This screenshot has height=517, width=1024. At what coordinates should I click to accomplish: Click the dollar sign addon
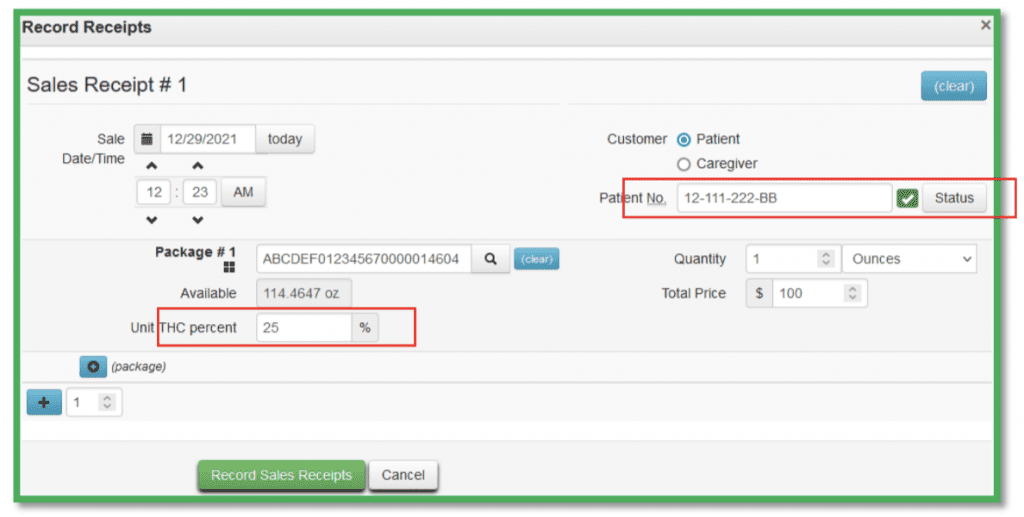point(759,294)
